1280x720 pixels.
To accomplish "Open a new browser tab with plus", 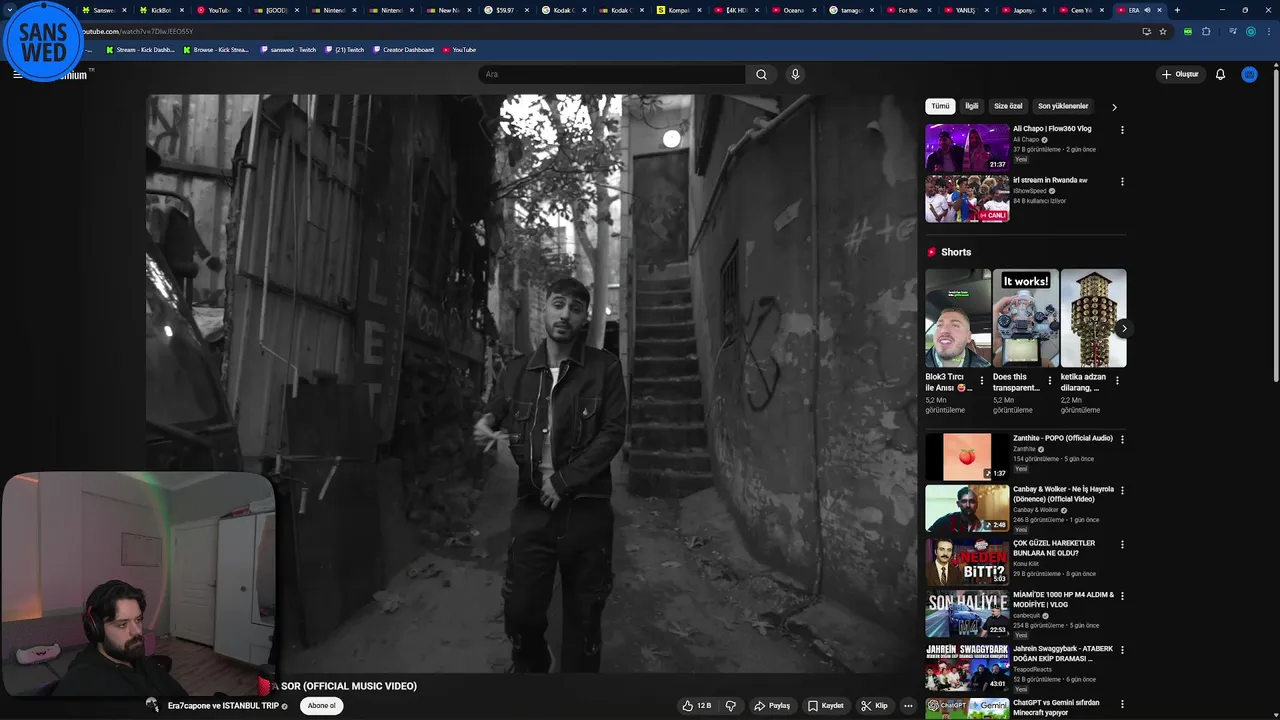I will (x=1177, y=10).
